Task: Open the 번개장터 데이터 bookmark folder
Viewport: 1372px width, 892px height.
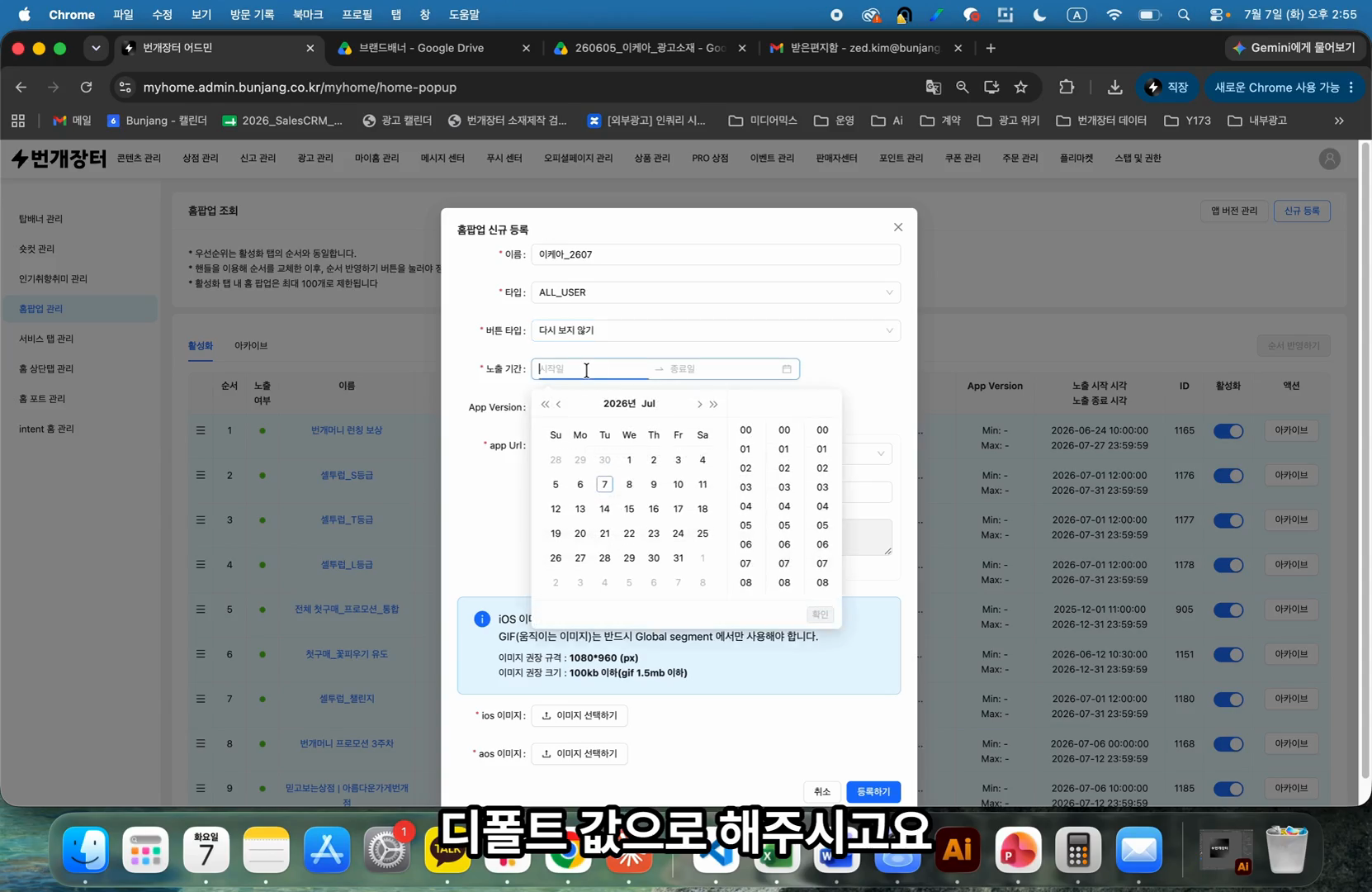Action: [x=1101, y=121]
